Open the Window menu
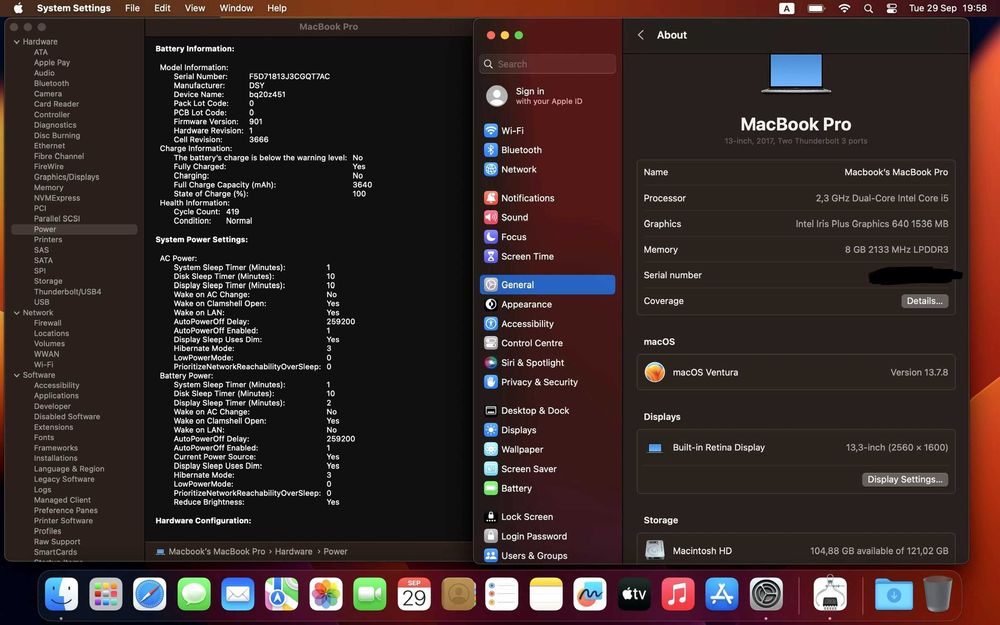The height and width of the screenshot is (625, 1000). pyautogui.click(x=236, y=8)
